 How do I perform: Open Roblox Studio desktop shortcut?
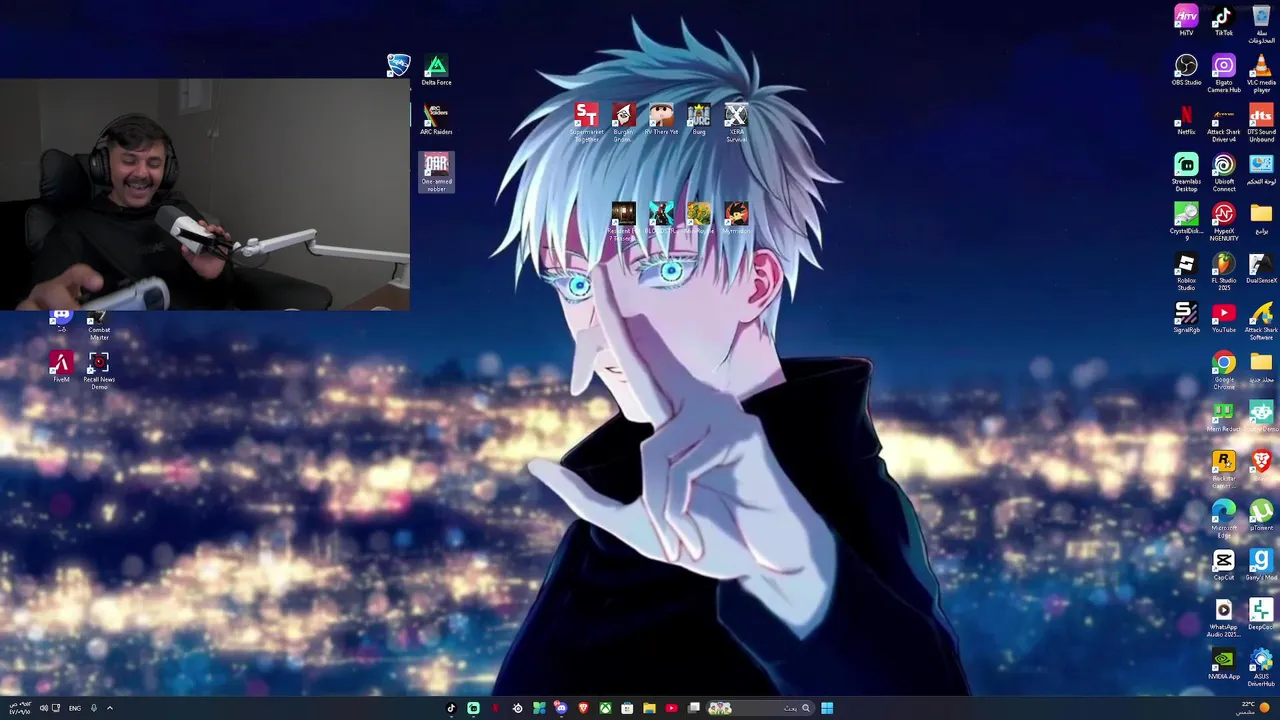coord(1186,271)
